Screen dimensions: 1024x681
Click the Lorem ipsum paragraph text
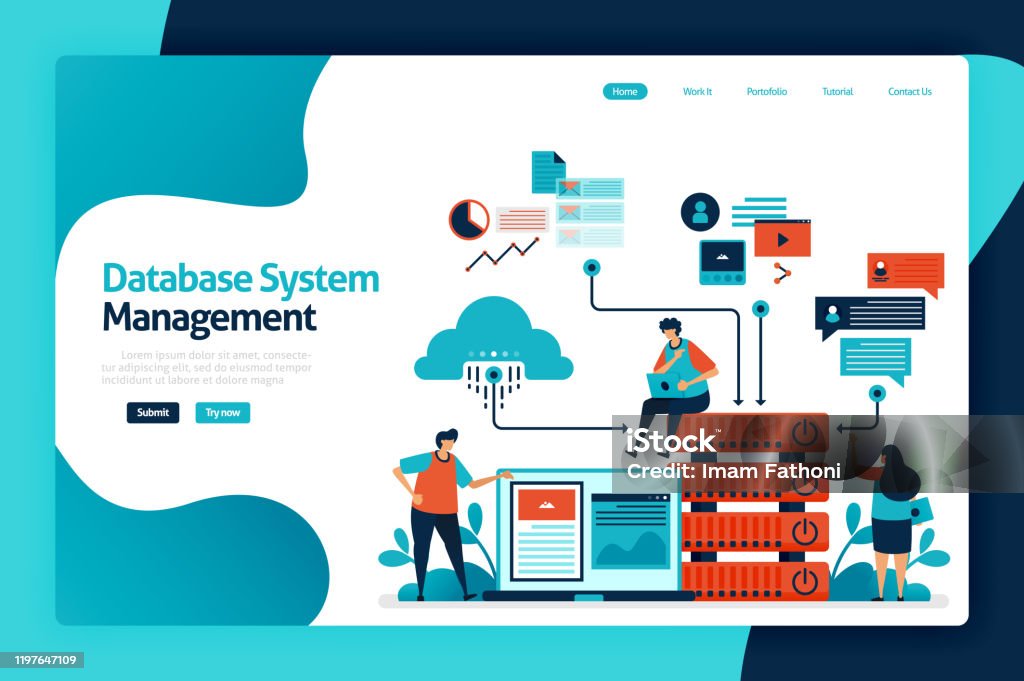(x=206, y=368)
